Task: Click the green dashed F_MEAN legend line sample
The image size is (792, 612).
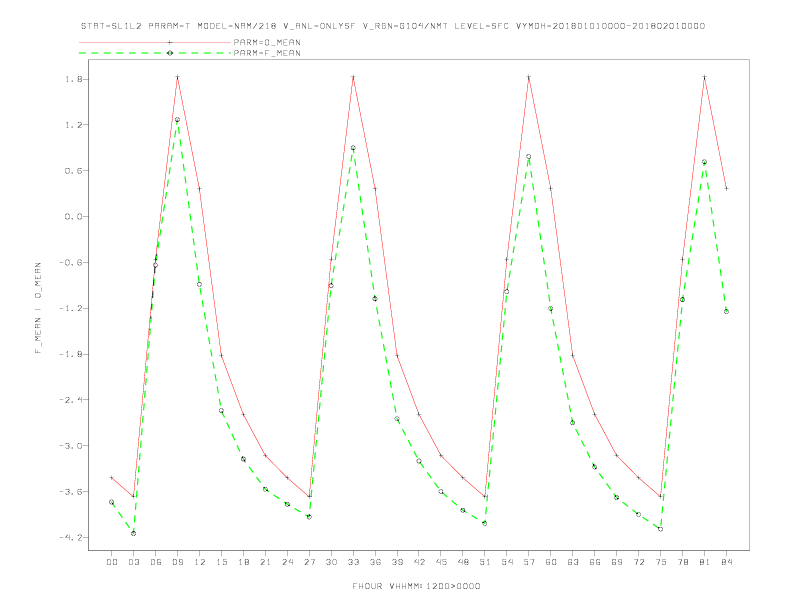Action: coord(155,53)
